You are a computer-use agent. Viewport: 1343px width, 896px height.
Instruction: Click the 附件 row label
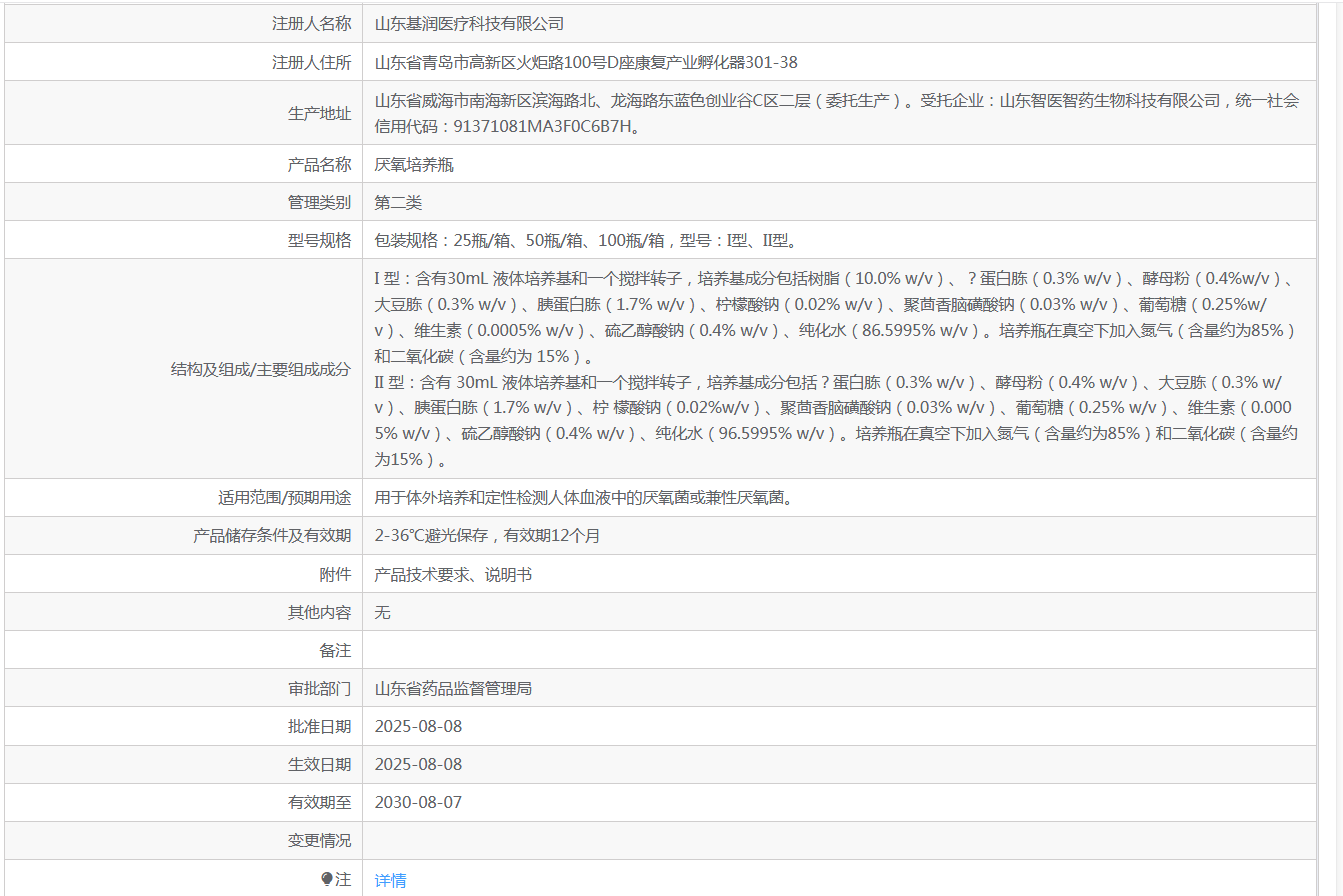click(x=336, y=574)
